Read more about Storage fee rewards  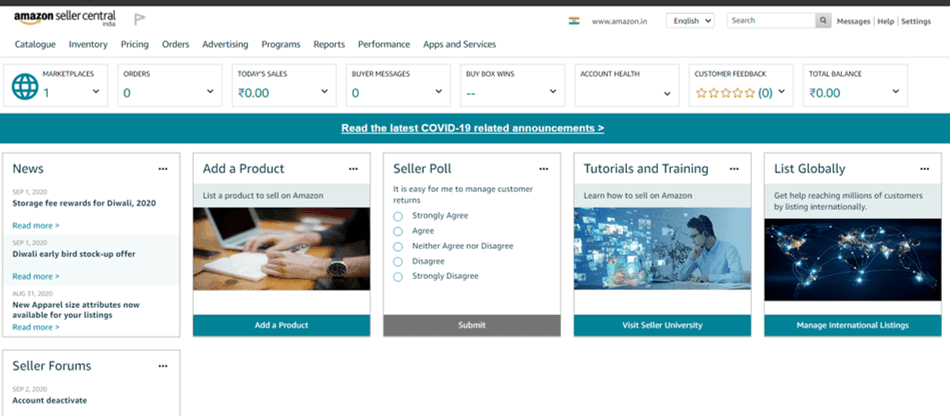[36, 225]
